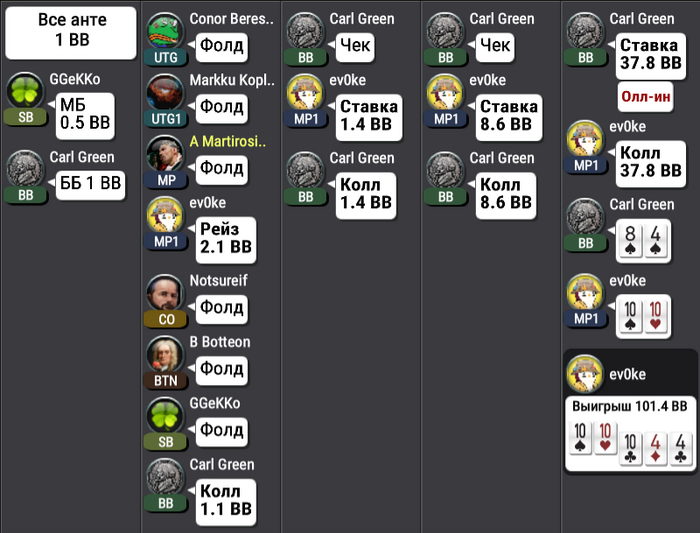Select the Выигрыш 101.4 BB winning hand panel
Image resolution: width=700 pixels, height=533 pixels.
click(630, 433)
